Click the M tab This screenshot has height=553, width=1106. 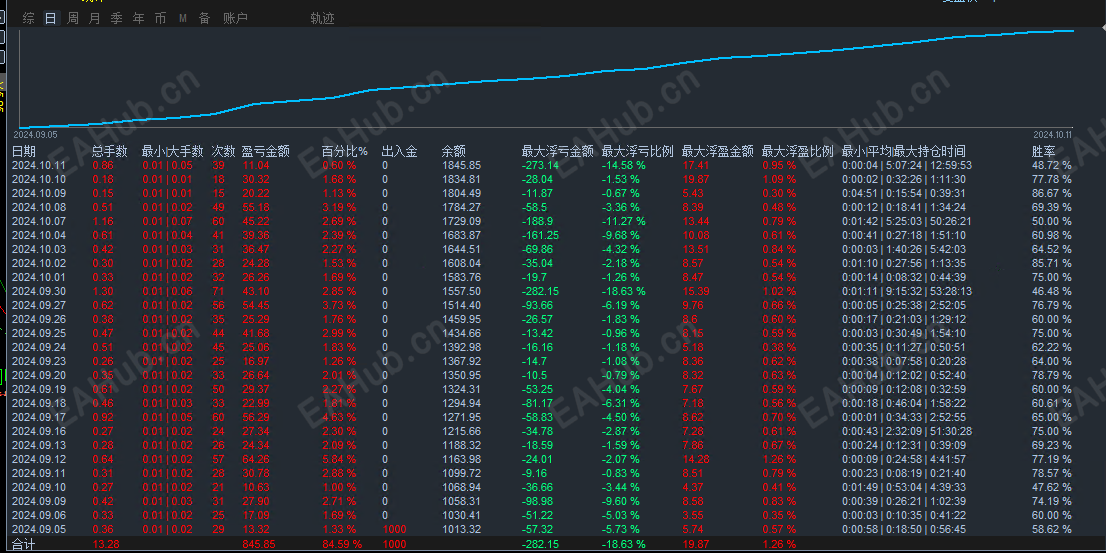pyautogui.click(x=183, y=18)
